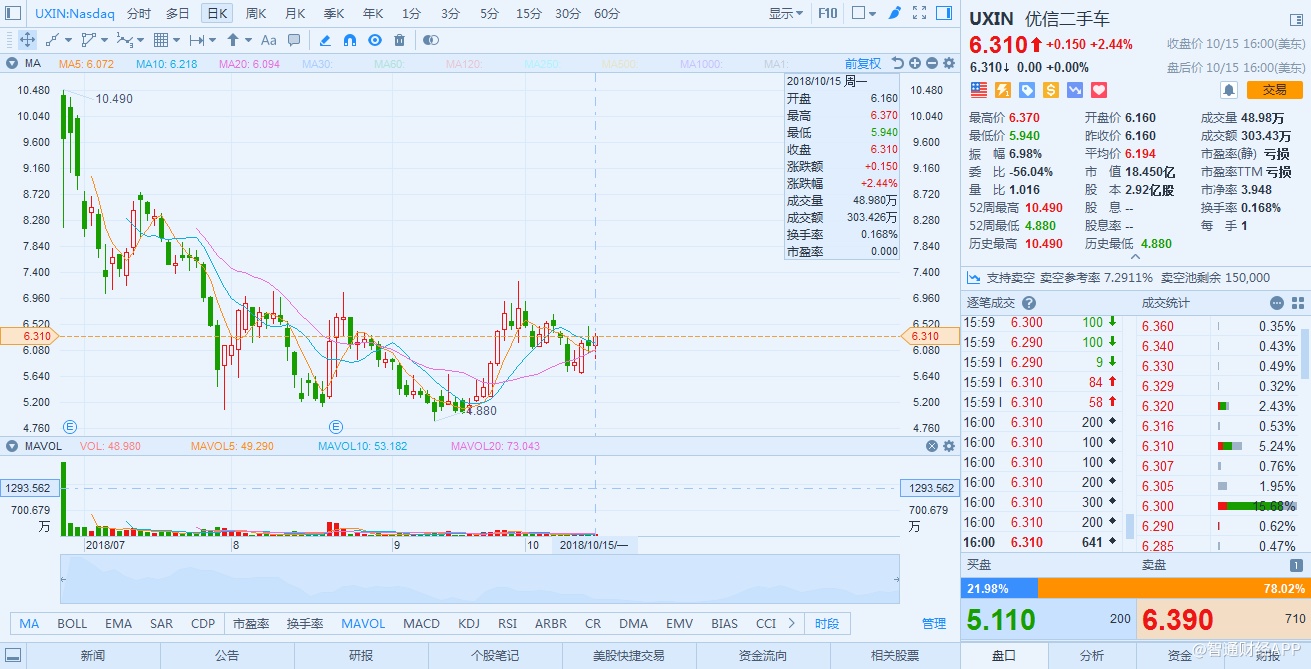
Task: Click the US flag market icon
Action: [x=978, y=90]
